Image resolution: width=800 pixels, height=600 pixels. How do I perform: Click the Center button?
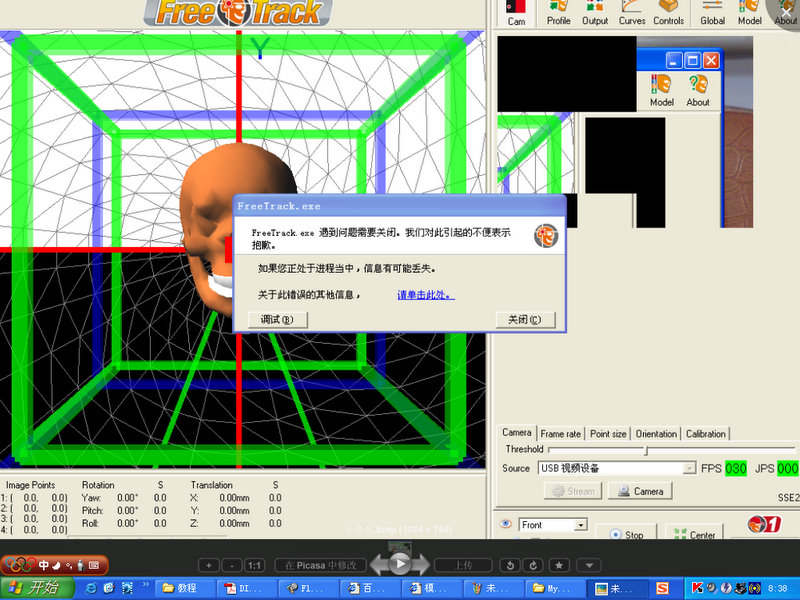tap(694, 534)
